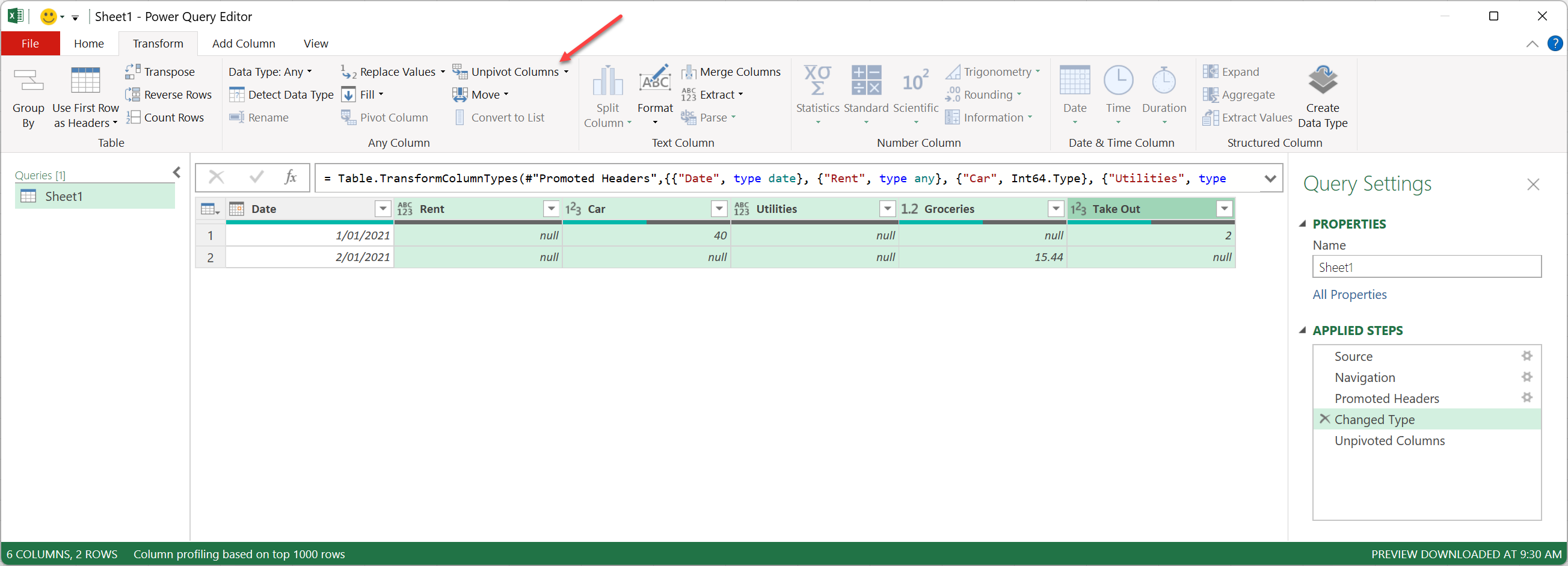The width and height of the screenshot is (1568, 566).
Task: Open the Replace Values dropdown
Action: click(x=442, y=72)
